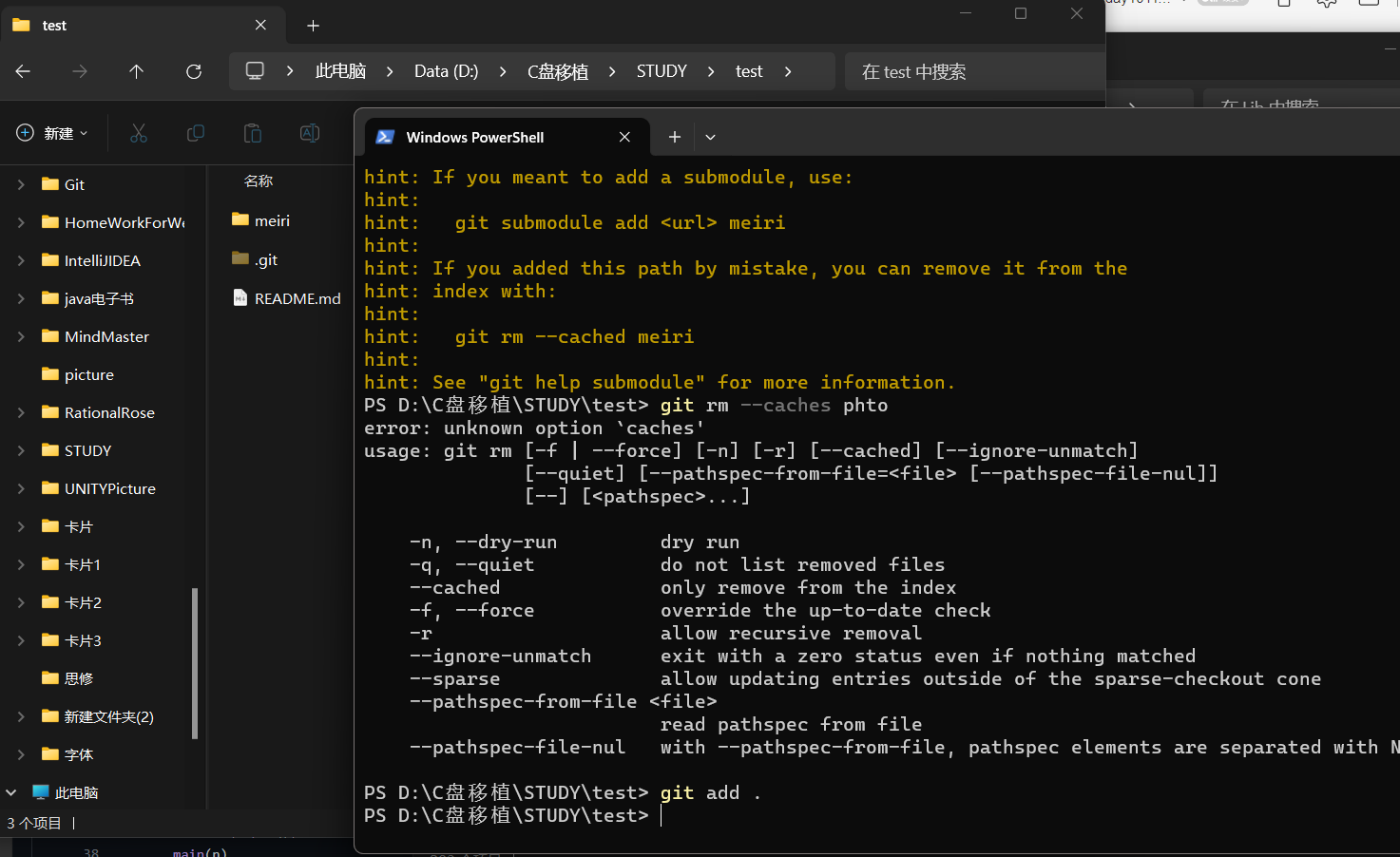Screen dimensions: 1400x857
Task: Select the test tab in File Explorer
Action: click(143, 26)
